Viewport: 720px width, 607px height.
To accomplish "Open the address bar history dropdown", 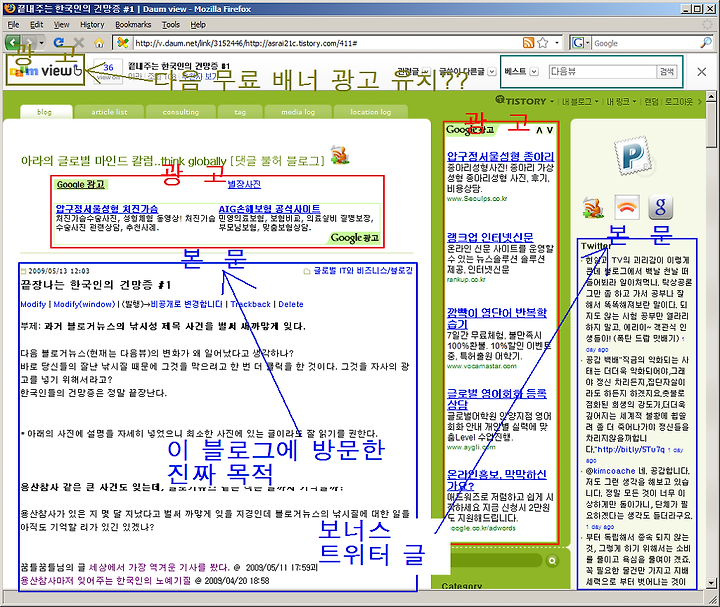I will point(557,43).
